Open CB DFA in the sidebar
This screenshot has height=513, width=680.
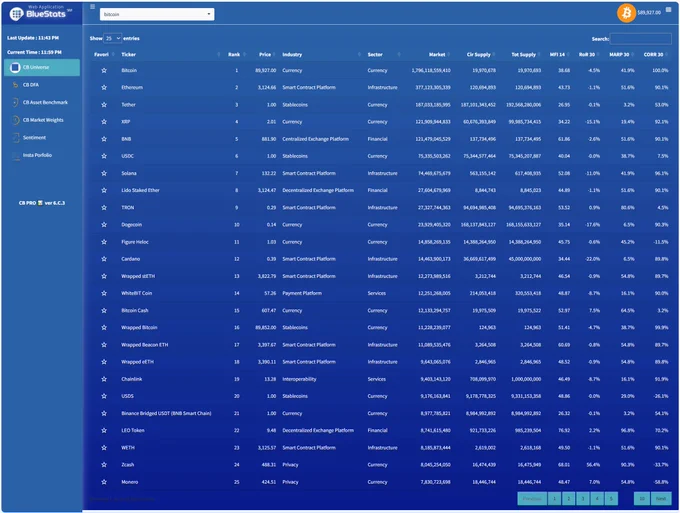click(x=31, y=85)
